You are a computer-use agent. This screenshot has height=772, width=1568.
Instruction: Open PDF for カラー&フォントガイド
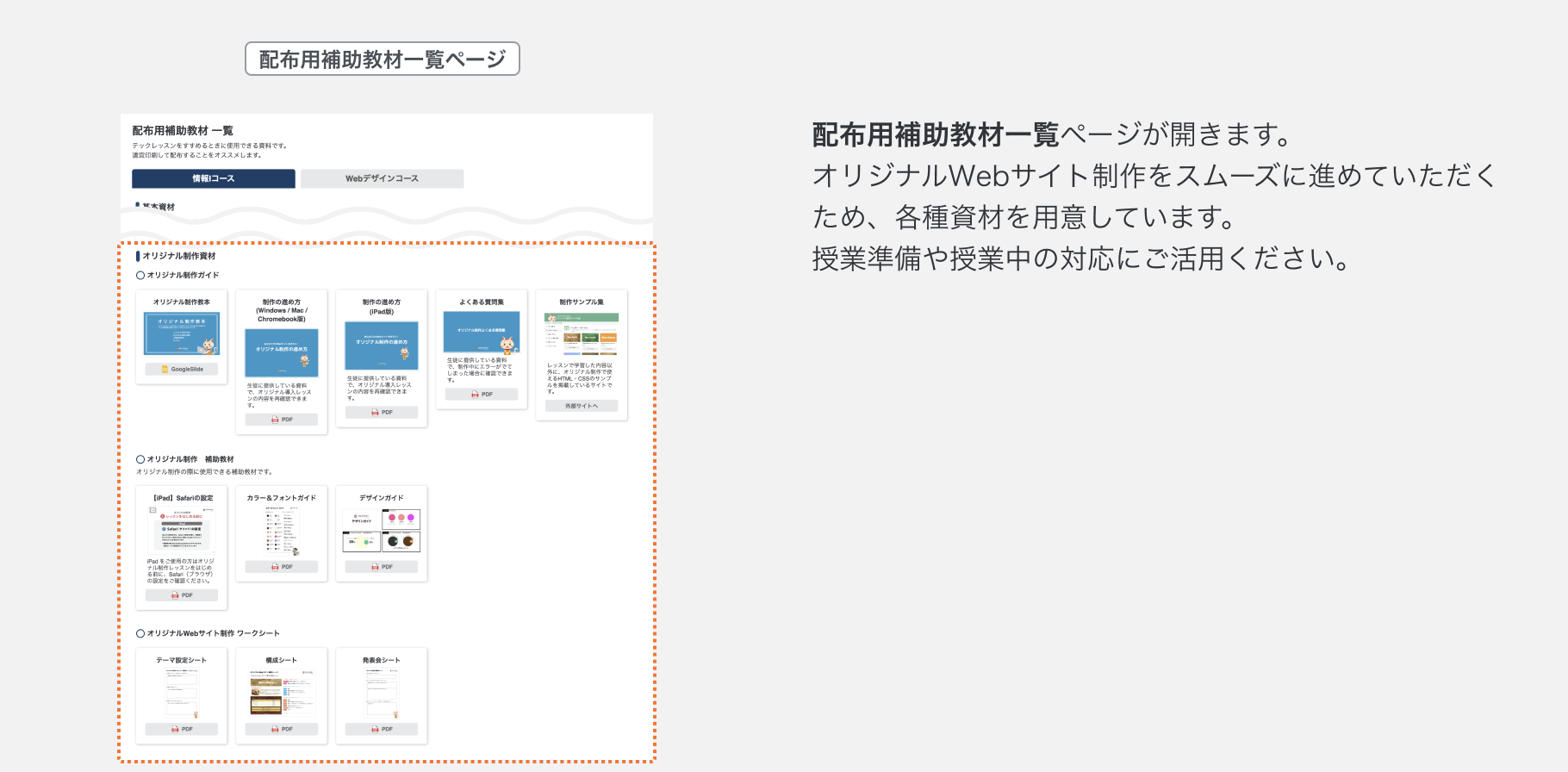[x=282, y=567]
